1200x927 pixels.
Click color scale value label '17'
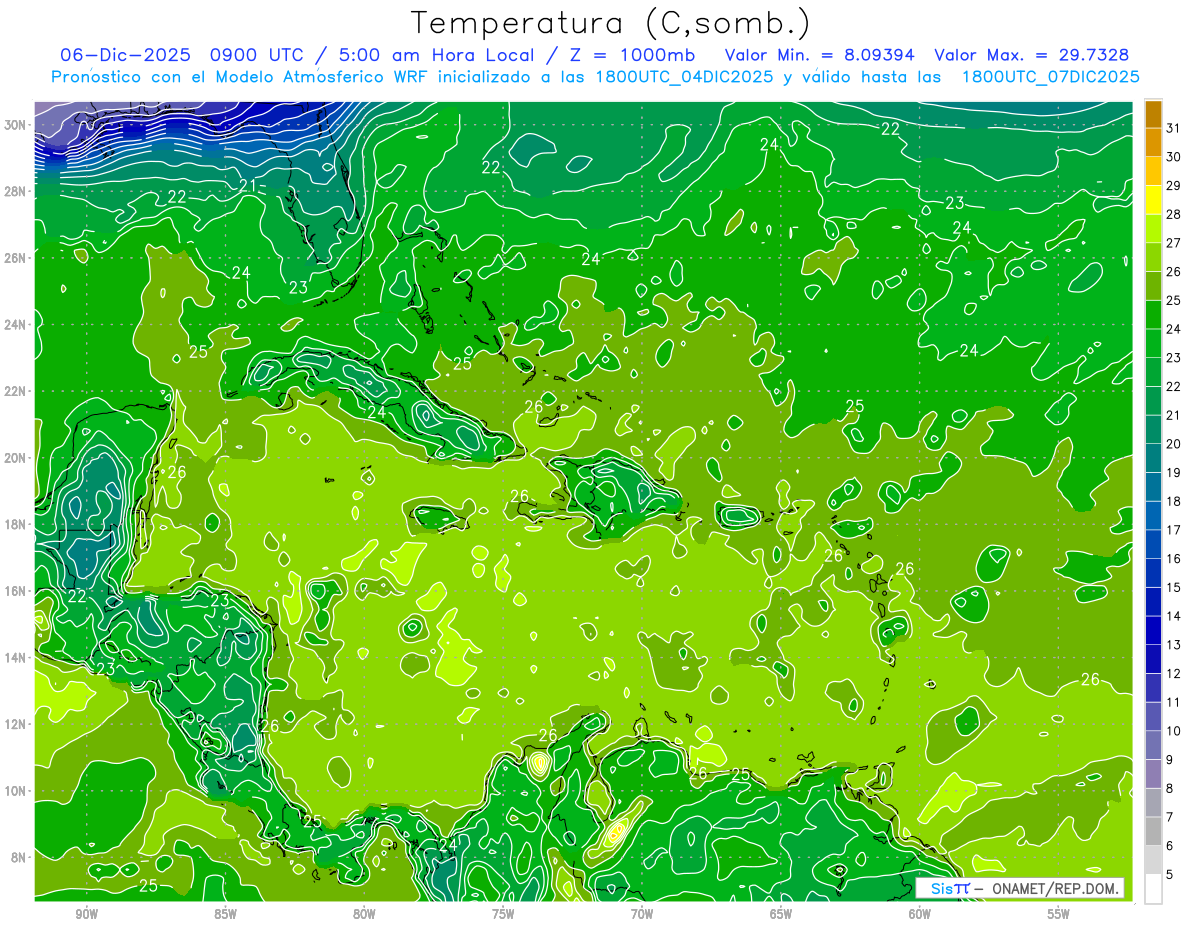pyautogui.click(x=1174, y=530)
